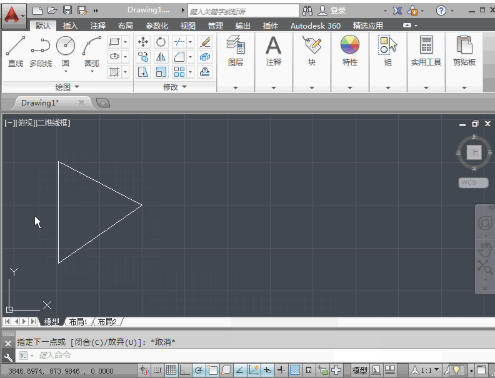Viewport: 495px width, 378px height.
Task: Open the dropdown arrow beside Array tool
Action: click(190, 72)
